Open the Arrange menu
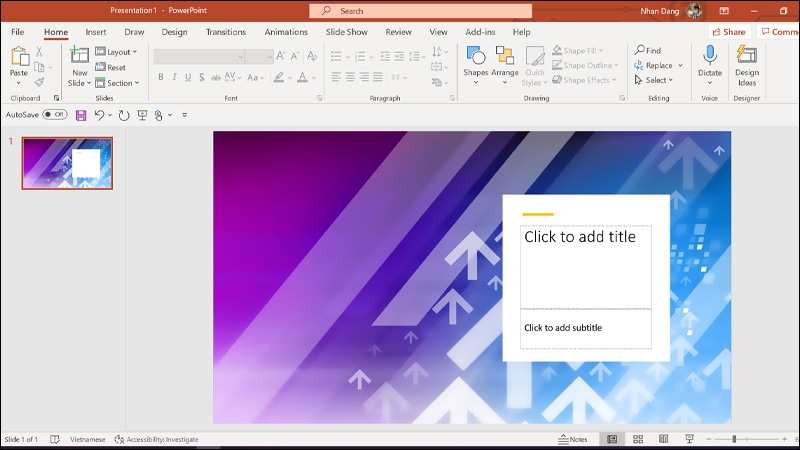Viewport: 800px width, 450px height. (505, 65)
